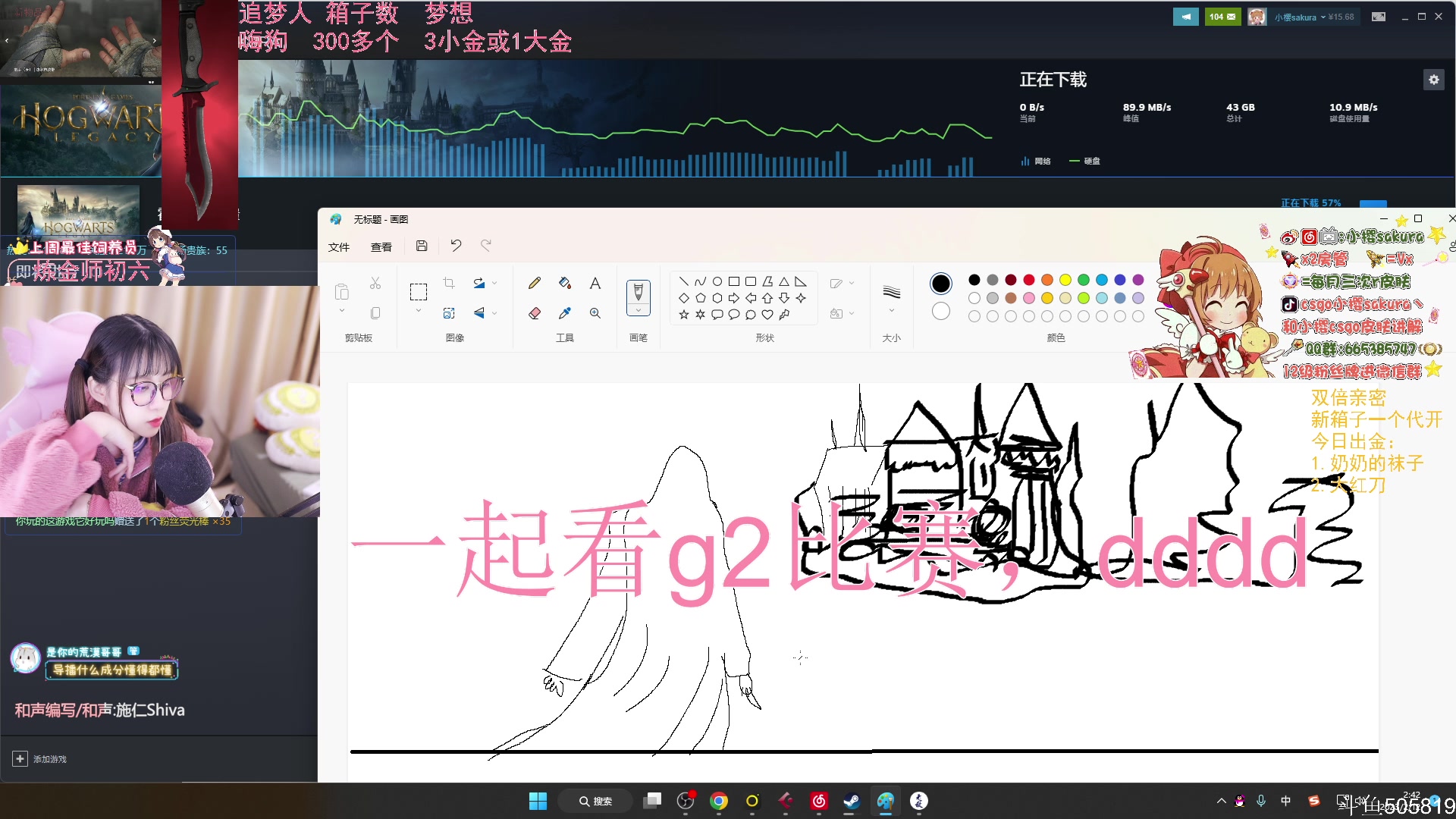
Task: Choose the Oval shape
Action: [717, 281]
